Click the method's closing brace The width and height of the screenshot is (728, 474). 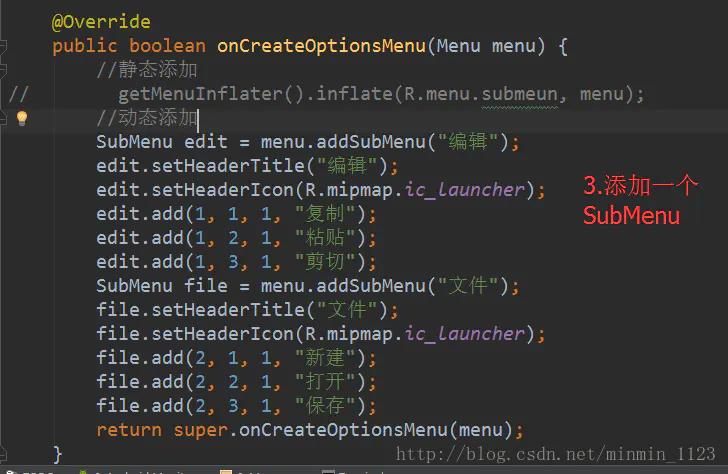click(57, 454)
